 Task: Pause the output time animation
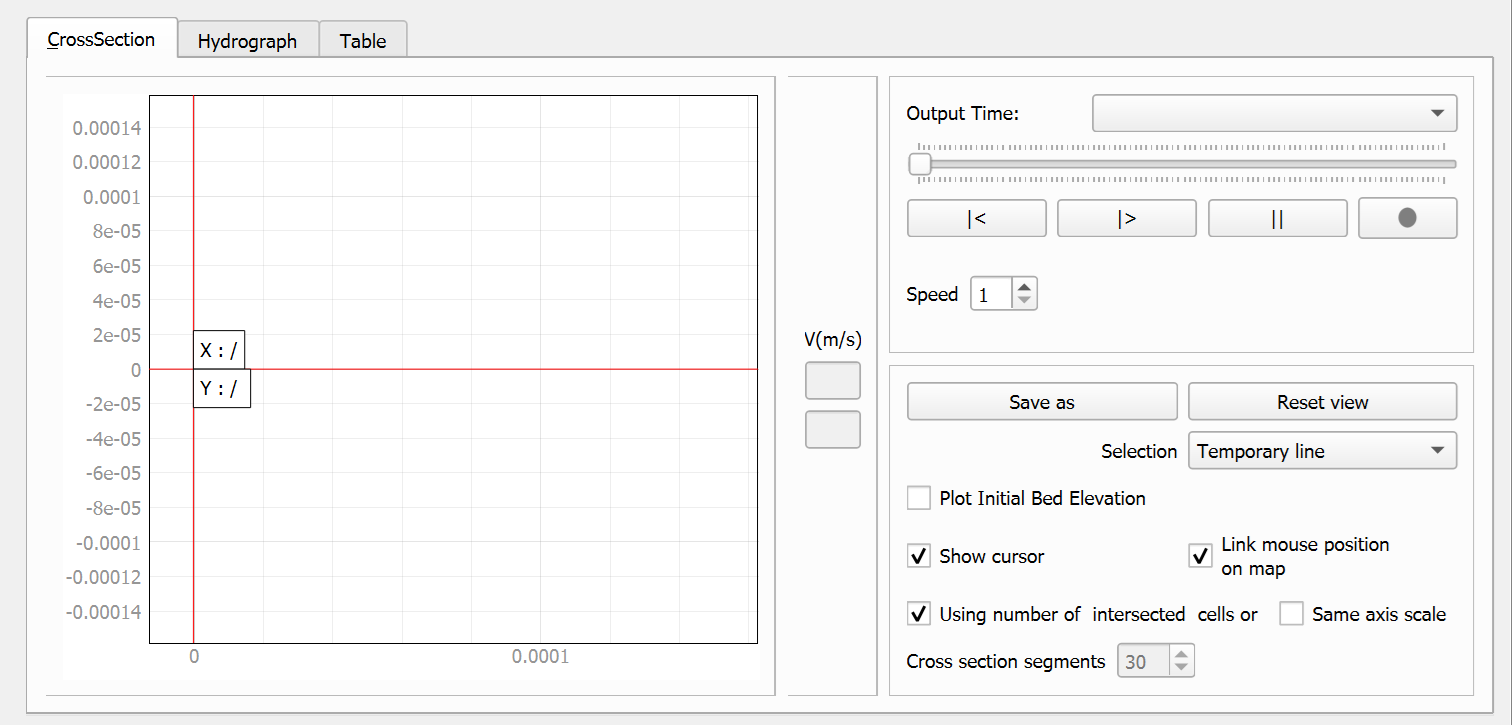(x=1276, y=219)
